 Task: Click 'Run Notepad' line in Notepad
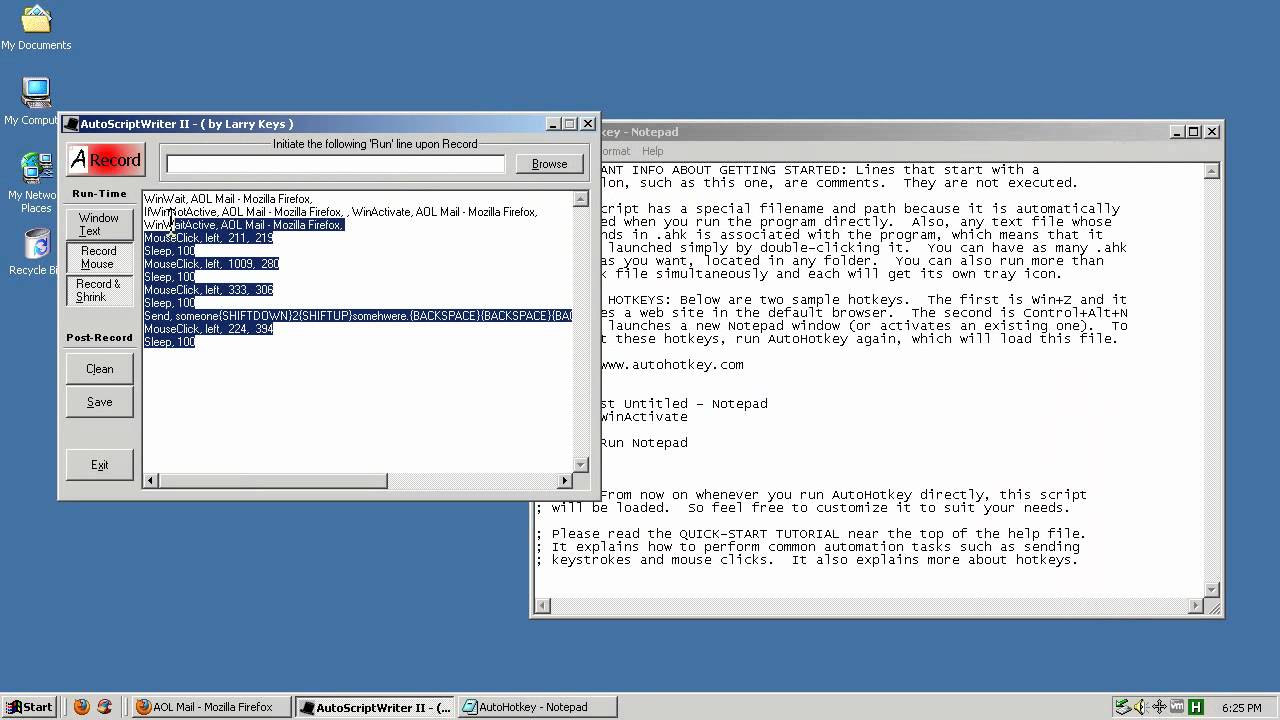[x=644, y=443]
